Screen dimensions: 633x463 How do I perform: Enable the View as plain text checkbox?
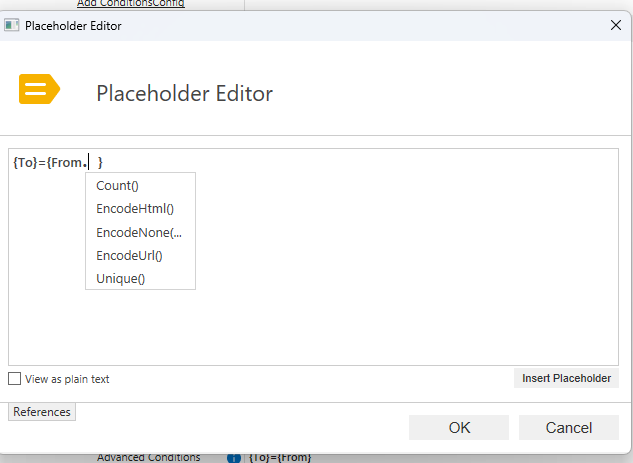[x=15, y=379]
